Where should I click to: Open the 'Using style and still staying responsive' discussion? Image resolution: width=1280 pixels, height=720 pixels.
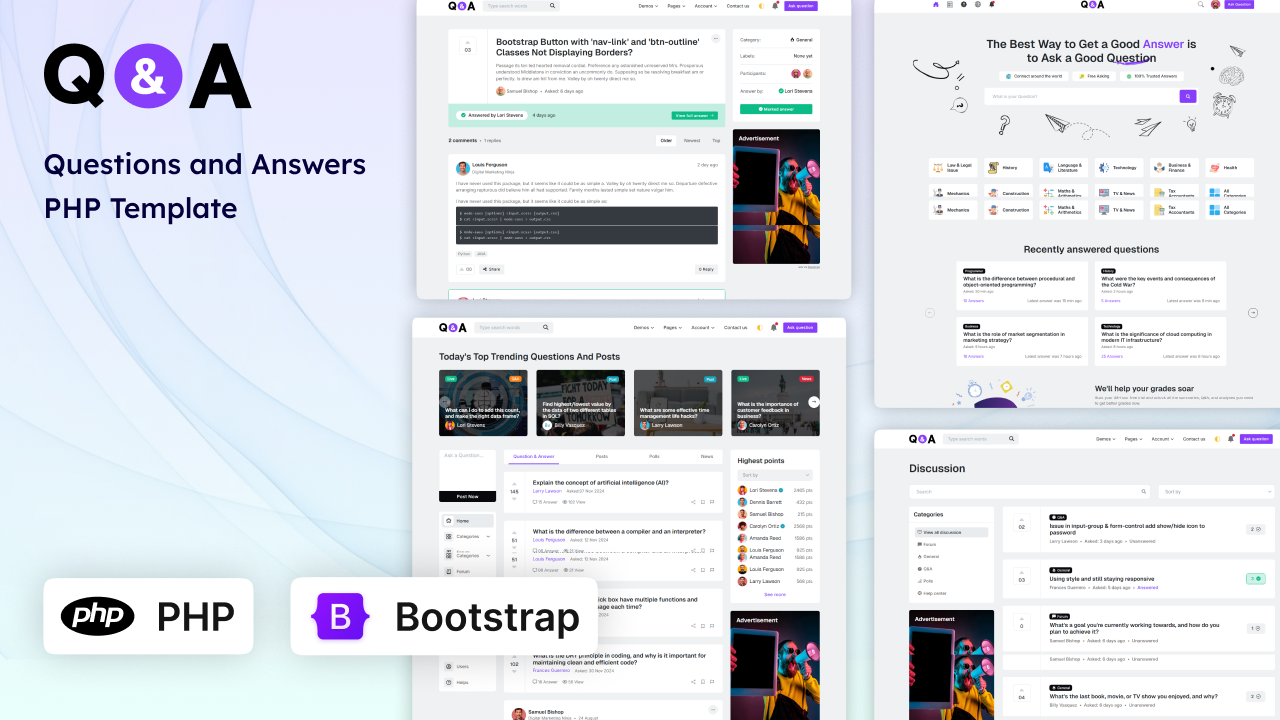[x=1101, y=579]
